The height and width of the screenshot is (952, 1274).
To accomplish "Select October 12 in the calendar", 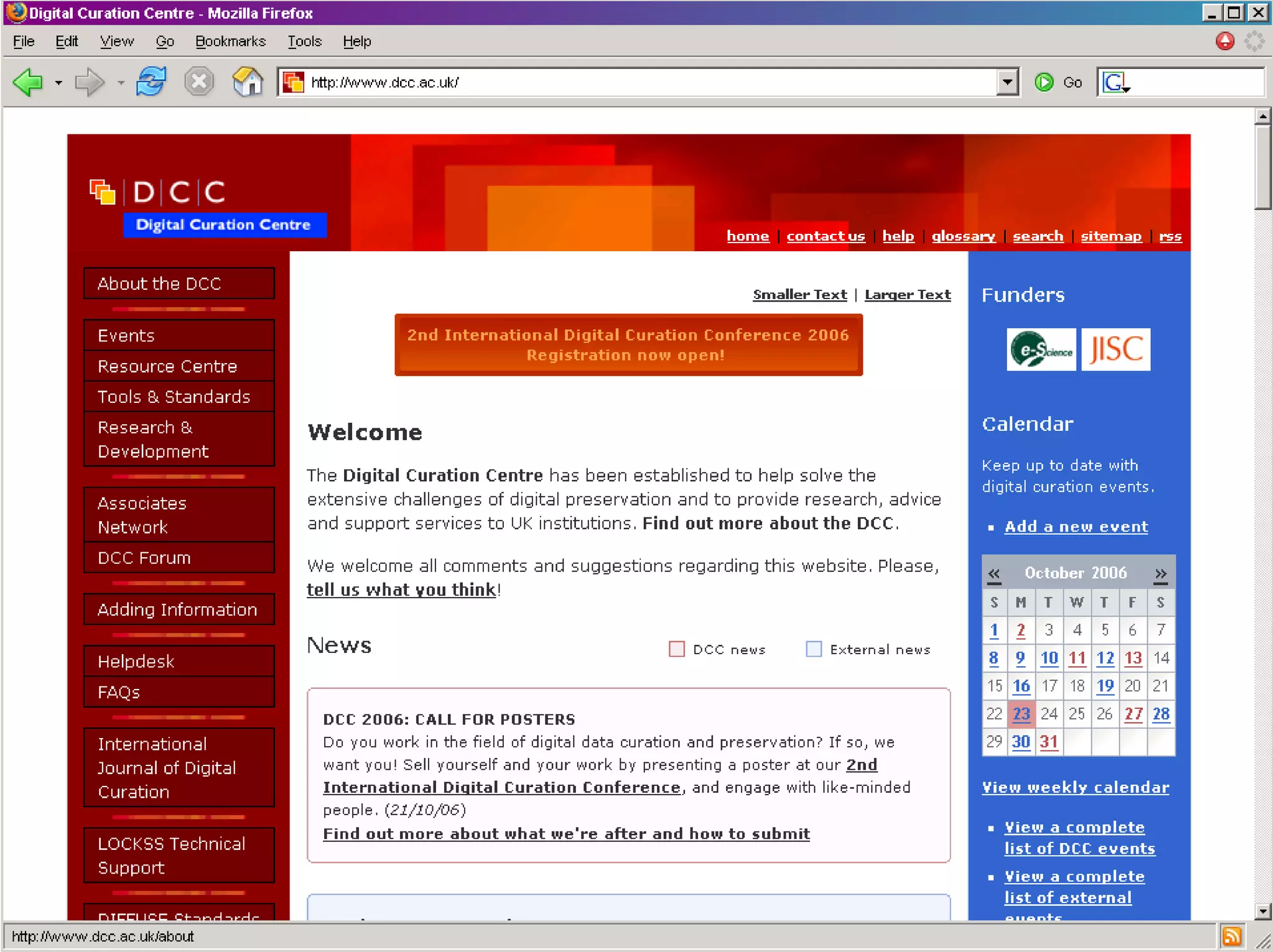I will (1105, 658).
